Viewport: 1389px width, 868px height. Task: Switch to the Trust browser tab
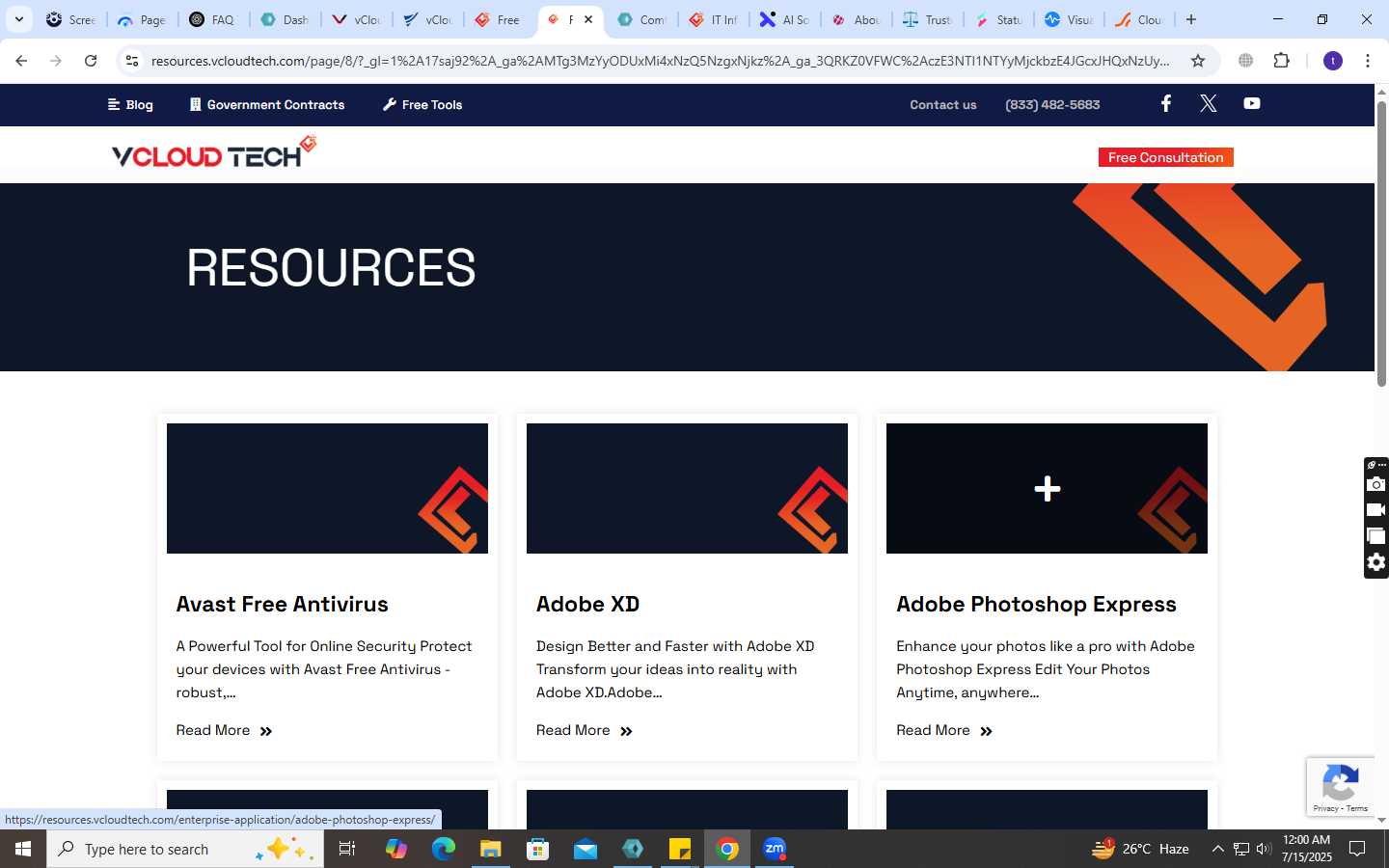pos(928,19)
